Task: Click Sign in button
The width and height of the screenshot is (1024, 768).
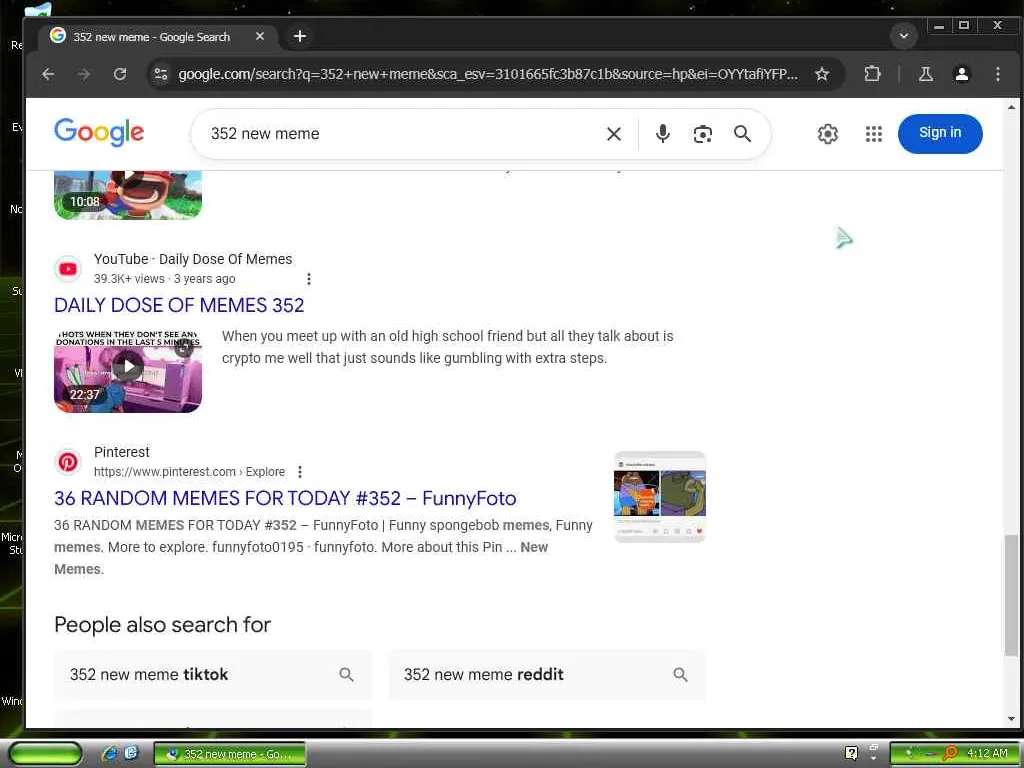Action: tap(940, 133)
